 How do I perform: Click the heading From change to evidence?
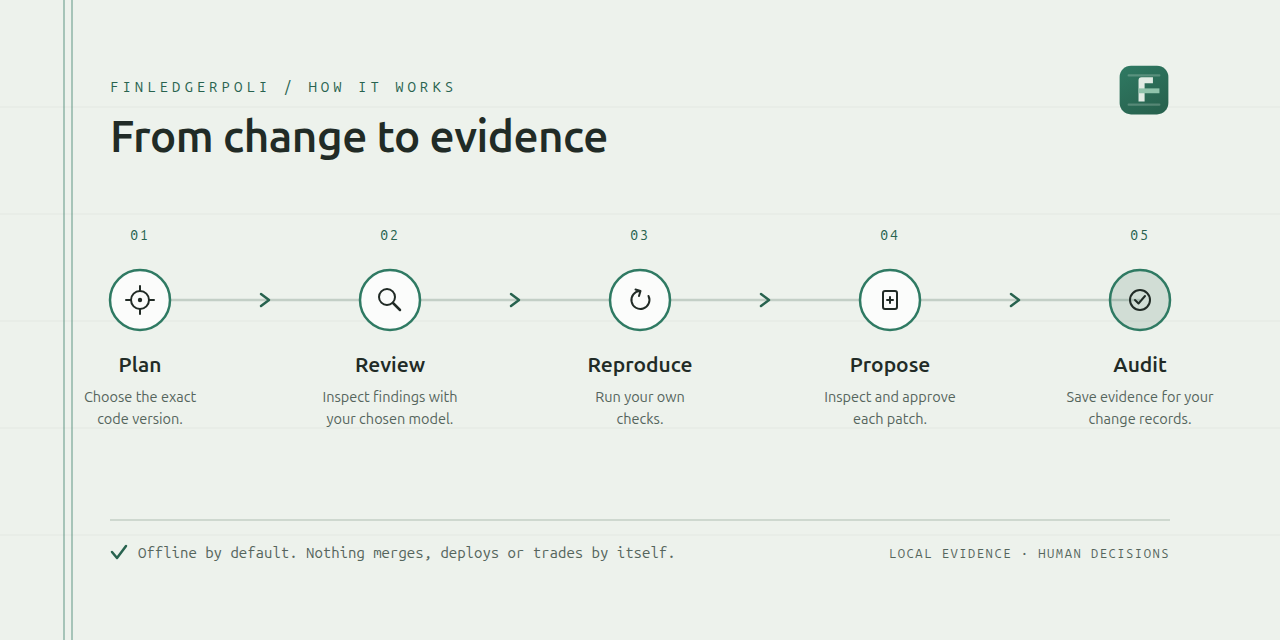tap(358, 136)
